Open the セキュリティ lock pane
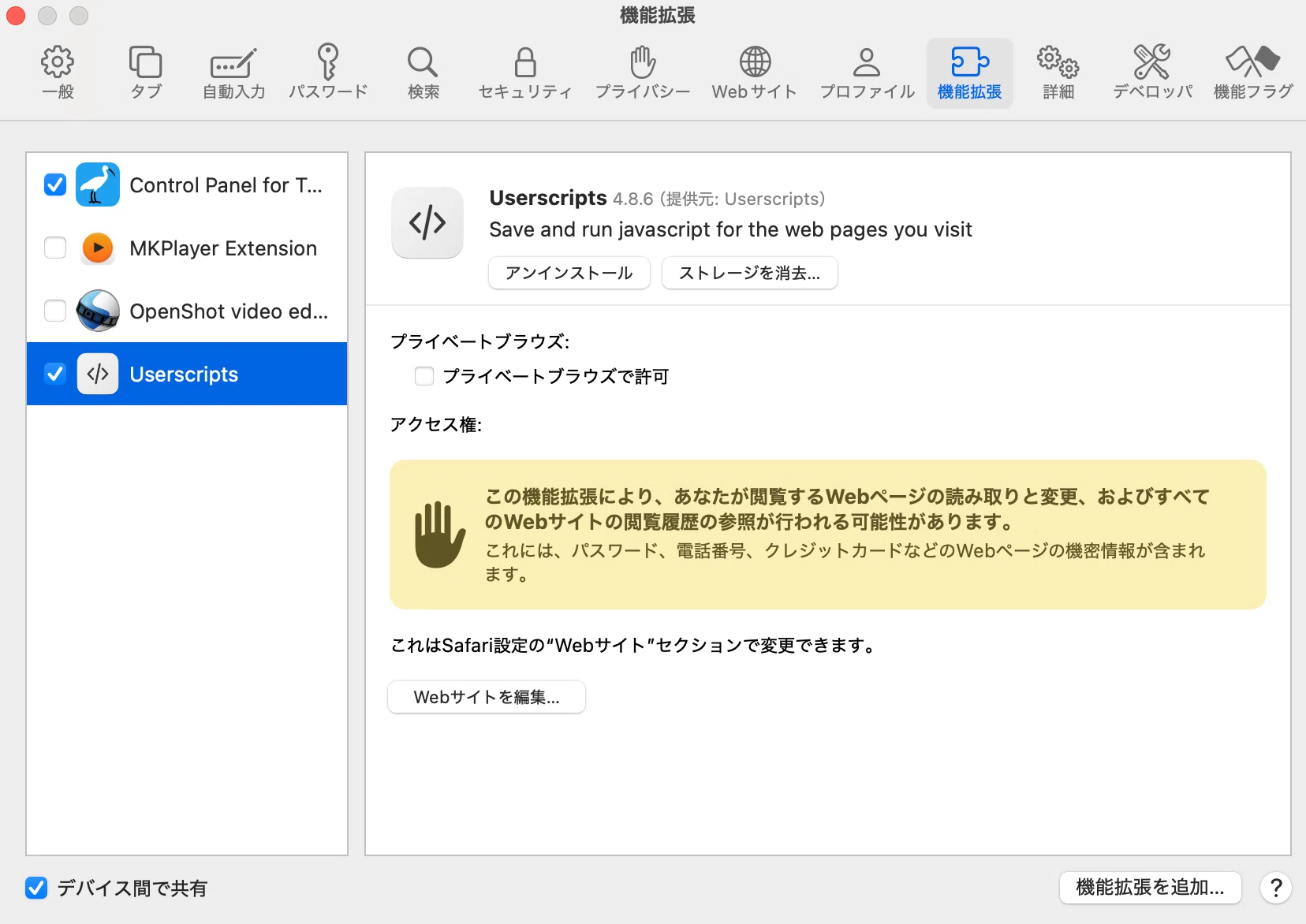The image size is (1306, 924). coord(525,73)
